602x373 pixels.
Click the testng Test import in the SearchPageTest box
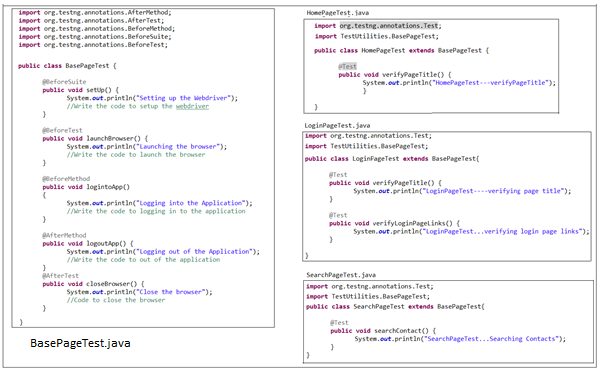(370, 286)
